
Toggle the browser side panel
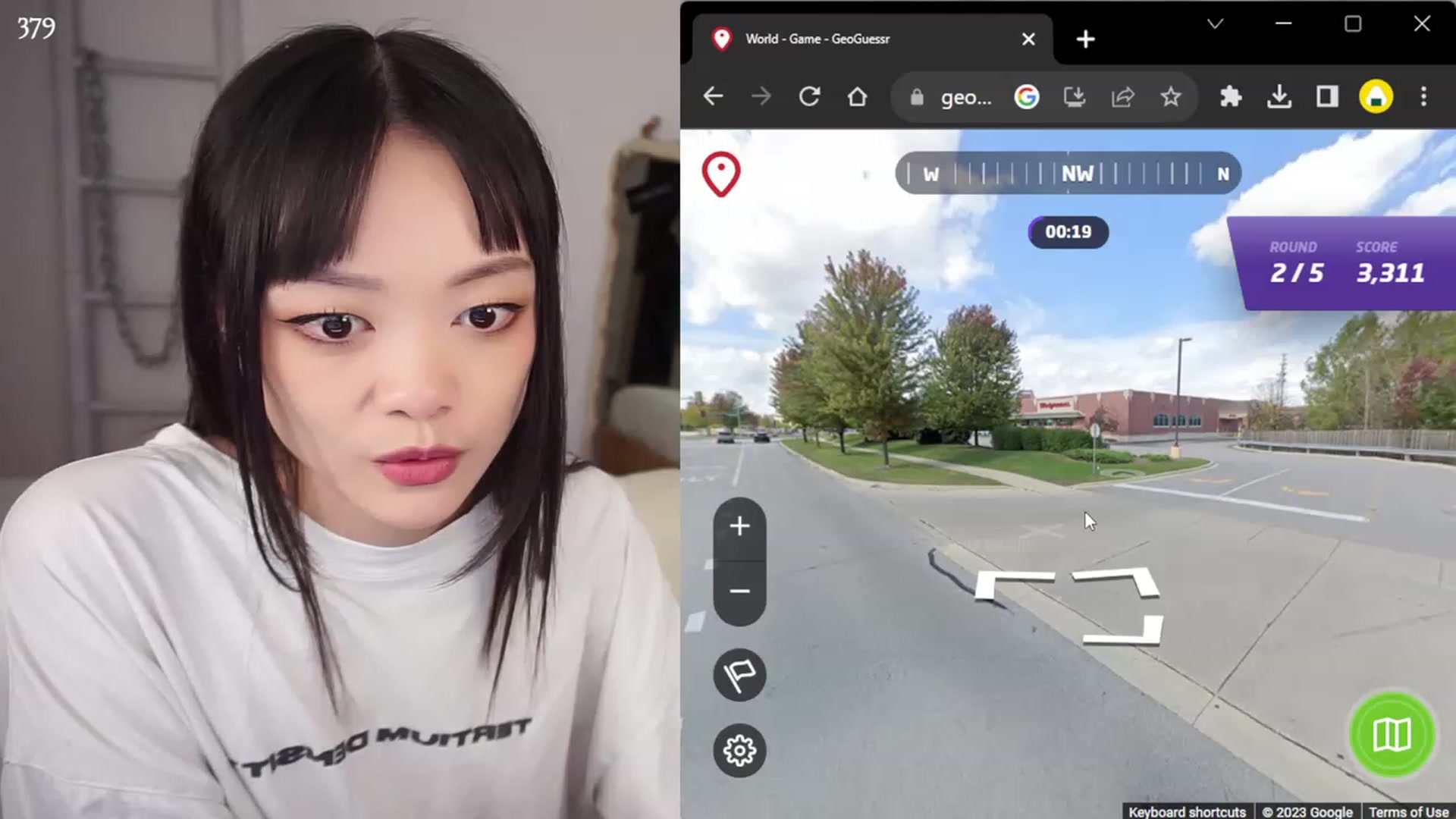(x=1327, y=96)
